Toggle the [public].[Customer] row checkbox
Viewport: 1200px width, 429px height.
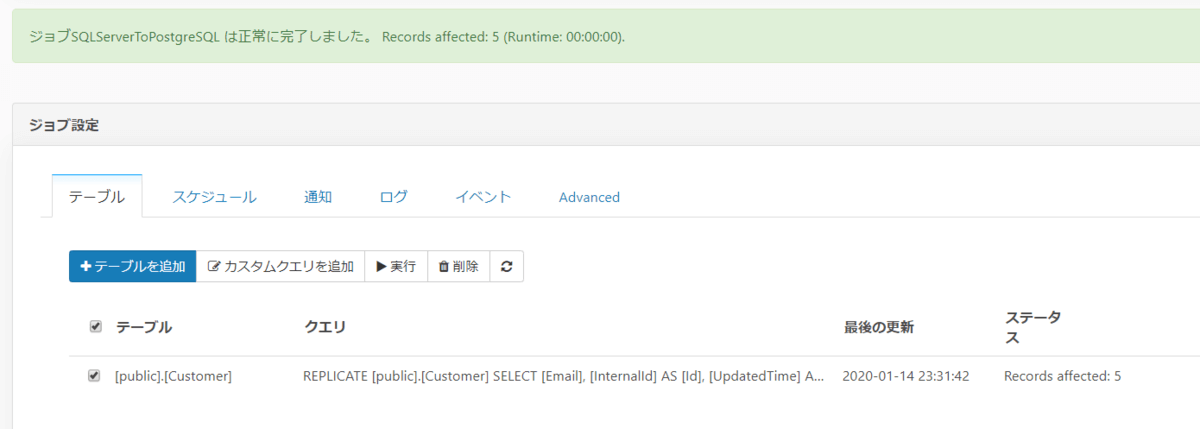click(95, 376)
